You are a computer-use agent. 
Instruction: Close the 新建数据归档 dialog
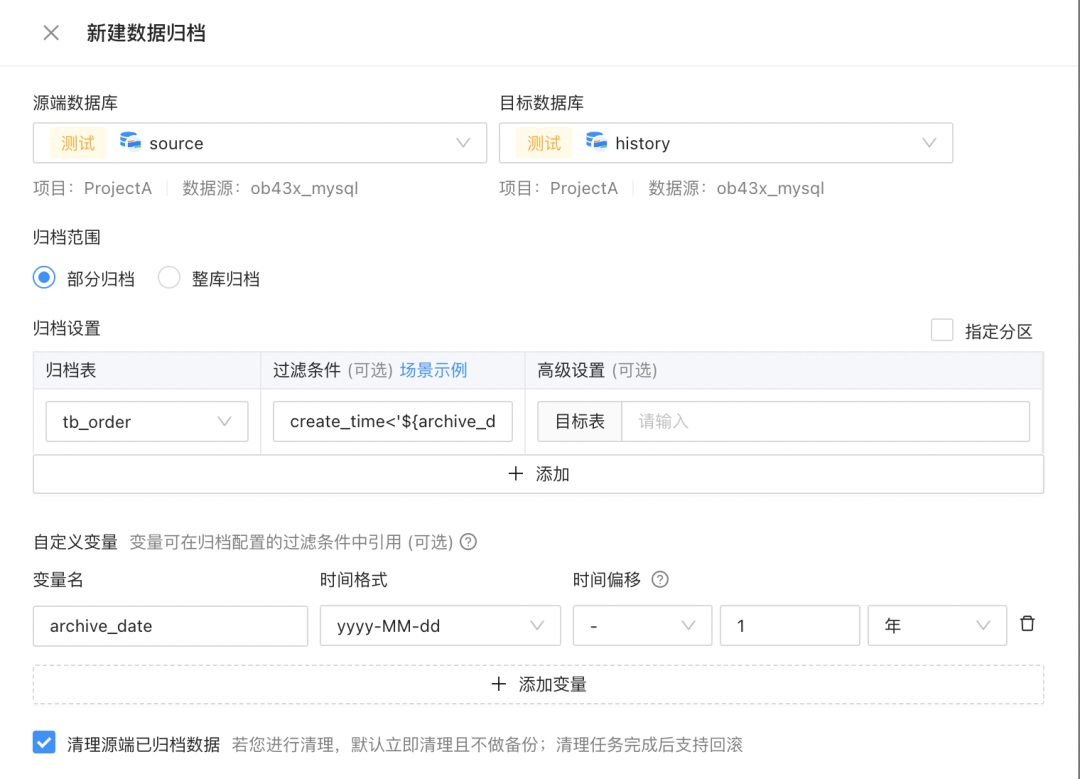pyautogui.click(x=51, y=32)
